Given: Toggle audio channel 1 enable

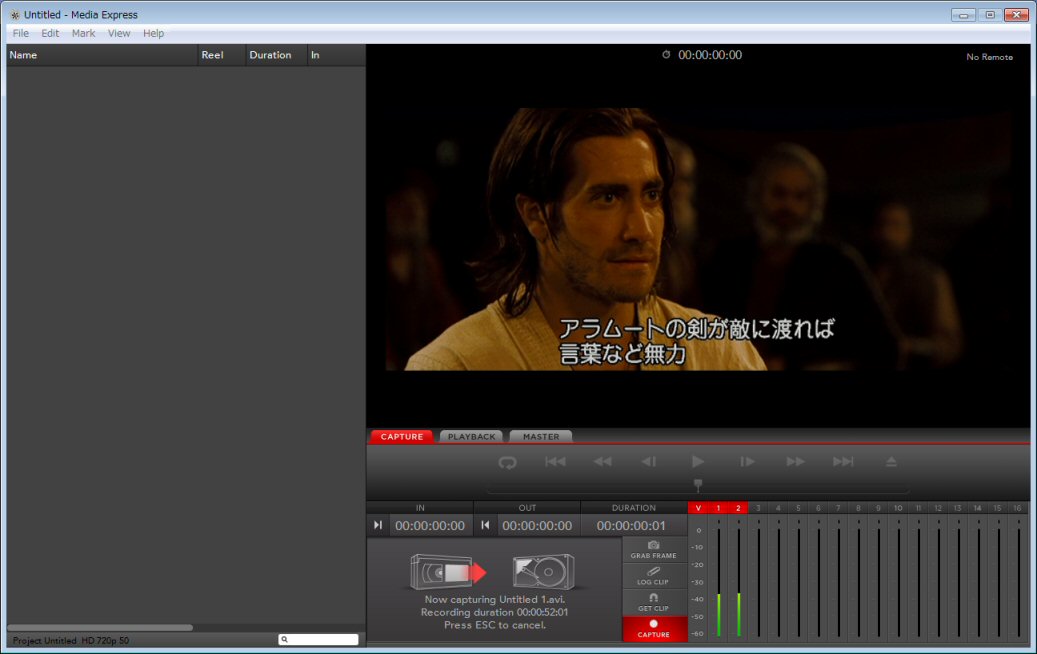Looking at the screenshot, I should coord(718,508).
